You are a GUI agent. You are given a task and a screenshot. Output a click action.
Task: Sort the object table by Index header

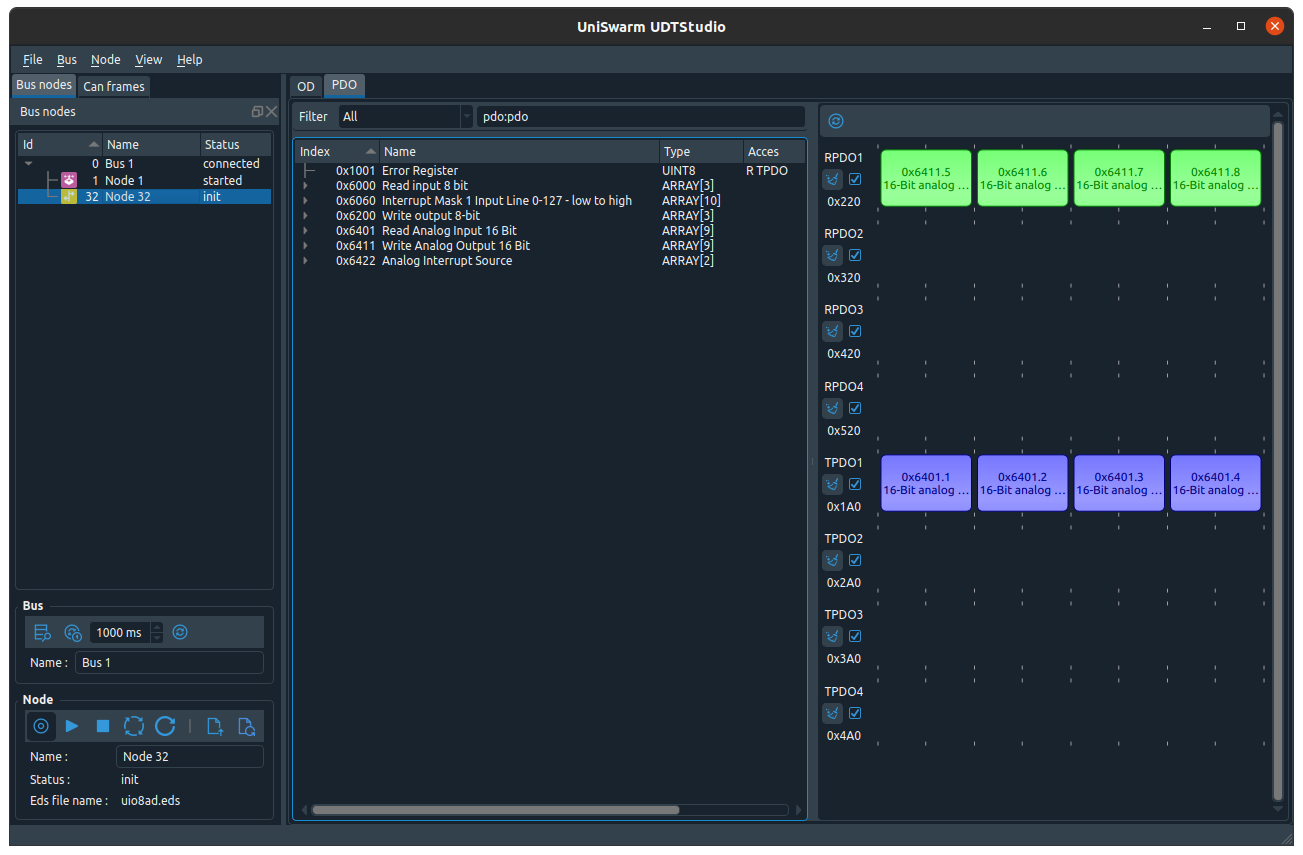(x=337, y=152)
